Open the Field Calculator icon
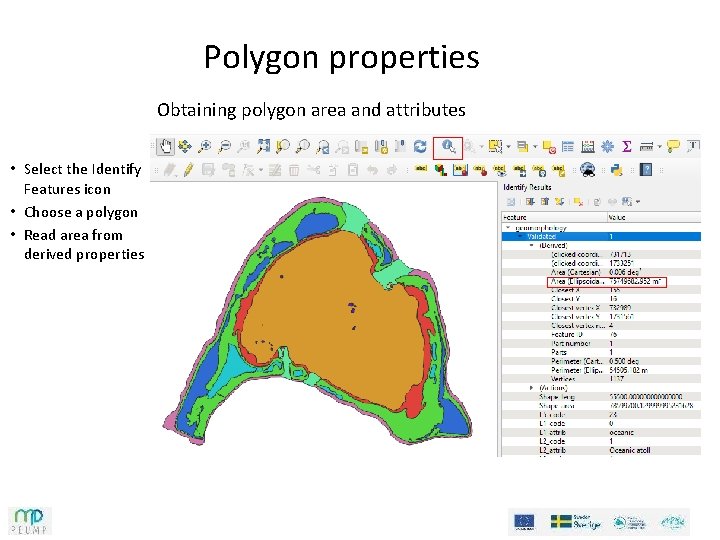The width and height of the screenshot is (720, 540). pyautogui.click(x=588, y=147)
